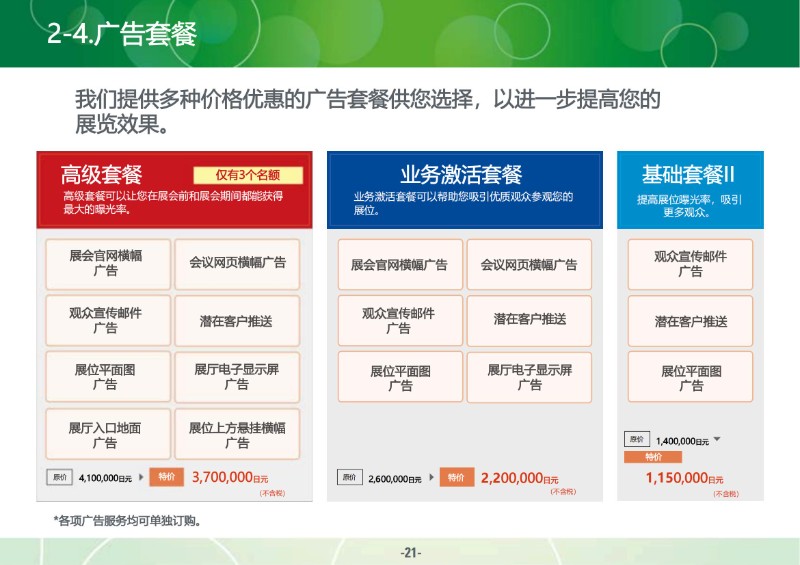Choose 观众宣传邮件广告 in 基础套餐II
The width and height of the screenshot is (800, 565).
pyautogui.click(x=690, y=264)
